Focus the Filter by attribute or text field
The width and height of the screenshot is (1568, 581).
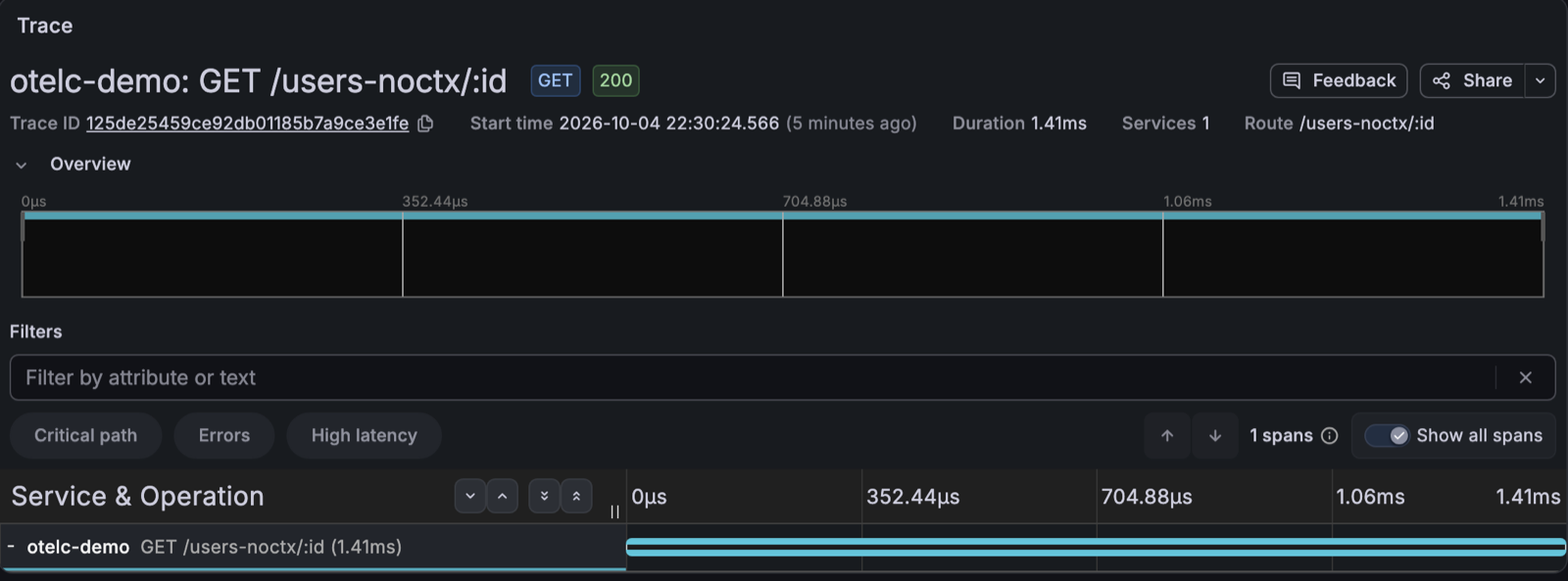pos(753,377)
